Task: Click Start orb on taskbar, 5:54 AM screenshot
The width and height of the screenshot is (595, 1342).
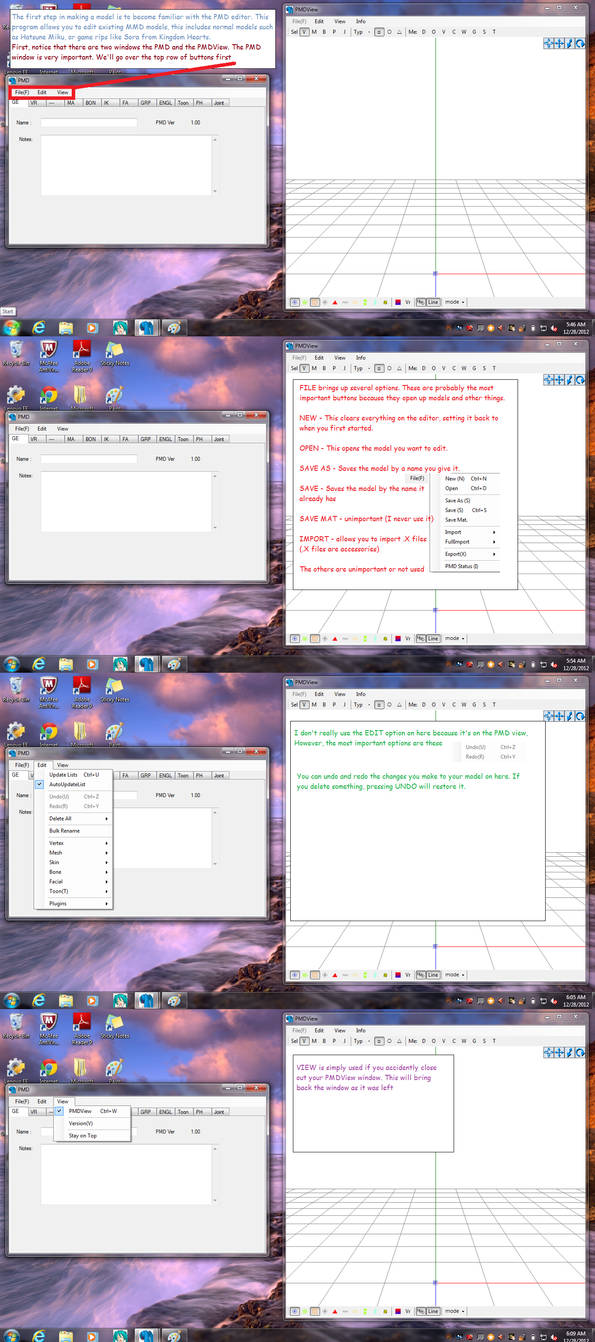Action: click(x=11, y=664)
